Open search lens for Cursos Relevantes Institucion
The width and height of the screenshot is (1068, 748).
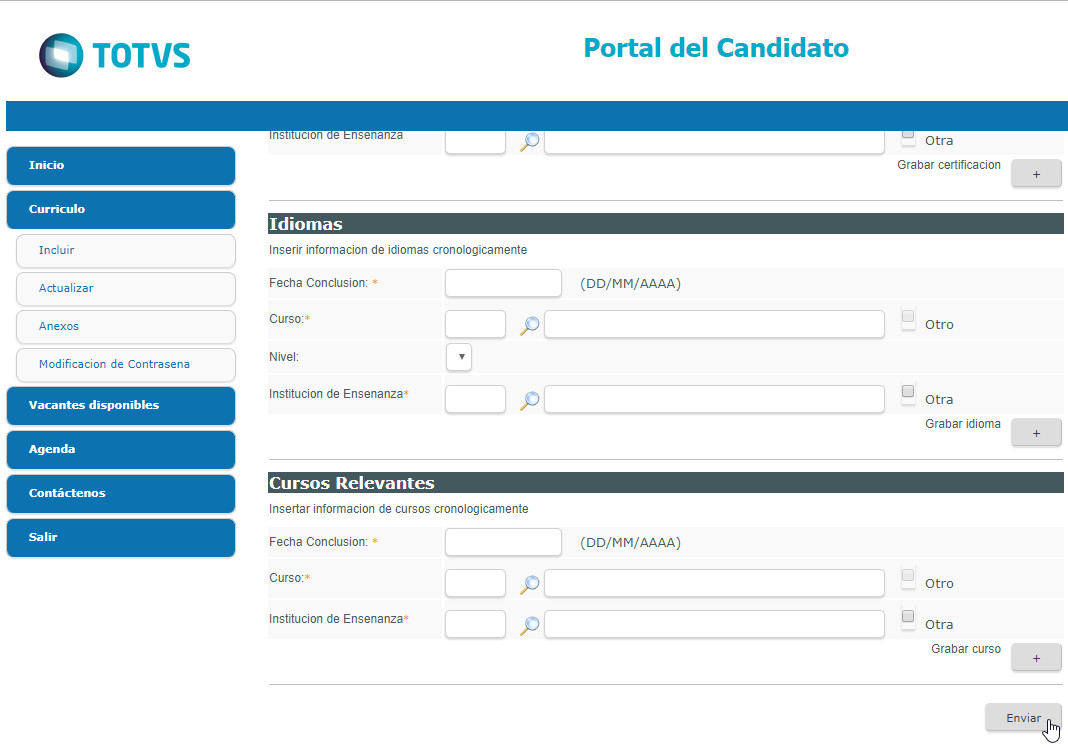(x=529, y=625)
